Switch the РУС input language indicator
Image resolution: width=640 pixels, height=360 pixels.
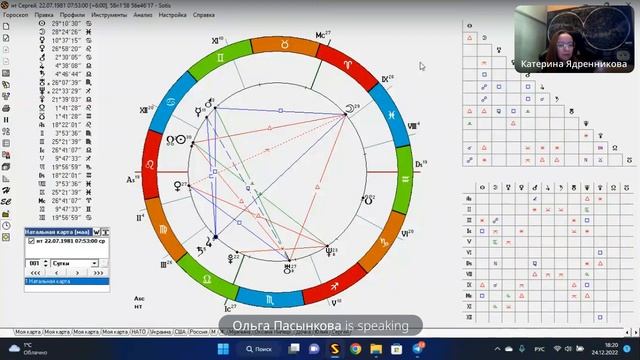coord(539,349)
